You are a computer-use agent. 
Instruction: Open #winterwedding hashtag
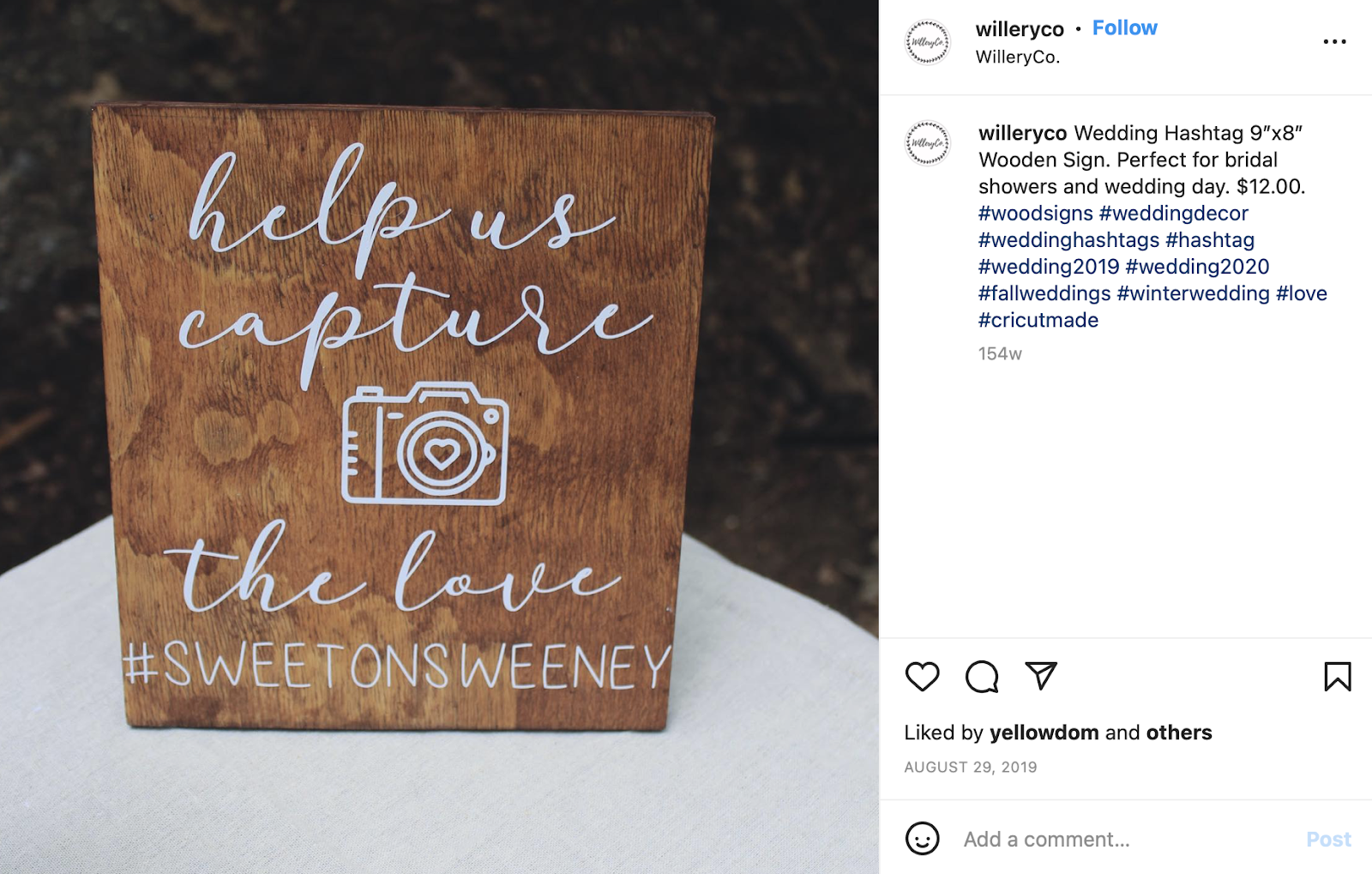[x=1193, y=293]
